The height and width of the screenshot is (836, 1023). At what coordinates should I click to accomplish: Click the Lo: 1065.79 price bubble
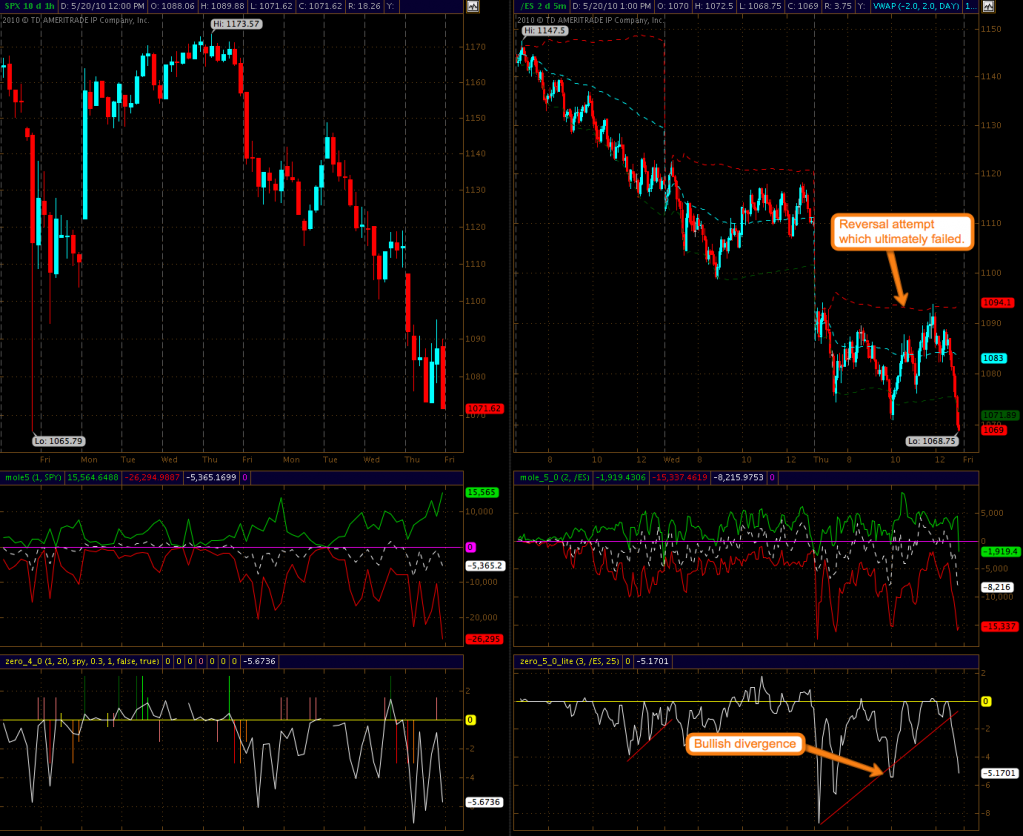57,440
